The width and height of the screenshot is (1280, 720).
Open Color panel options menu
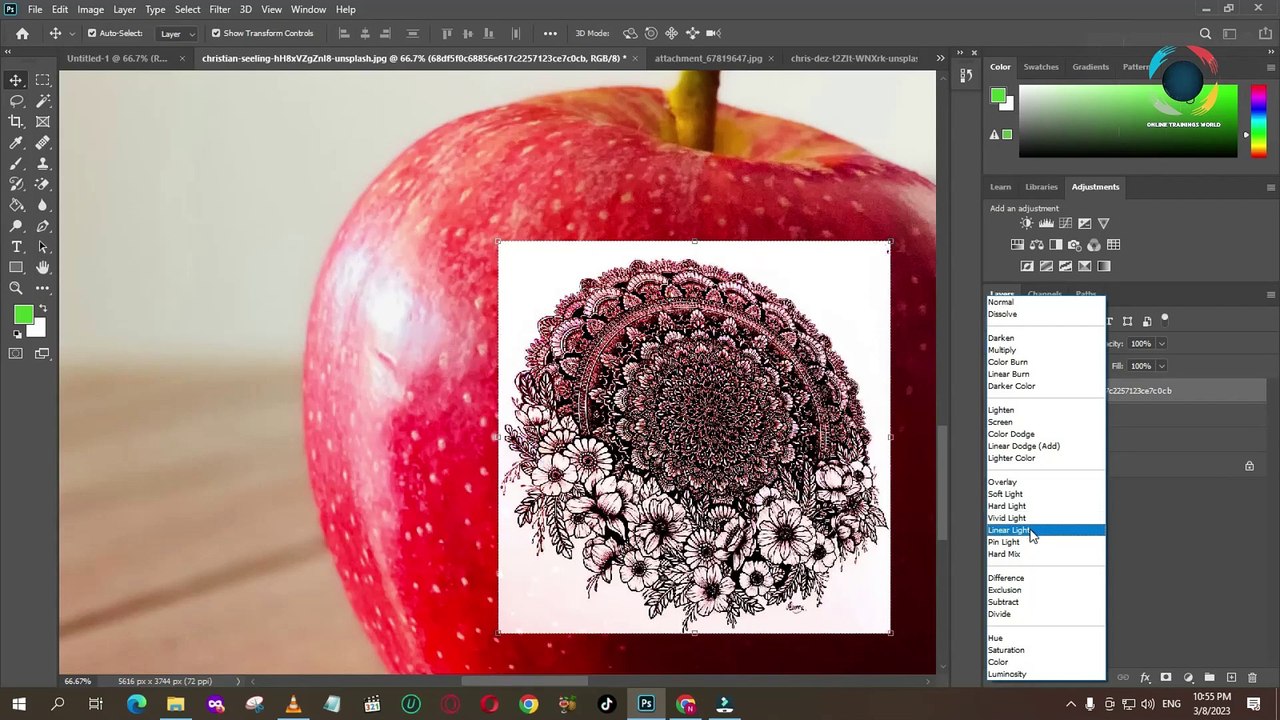(x=1271, y=67)
